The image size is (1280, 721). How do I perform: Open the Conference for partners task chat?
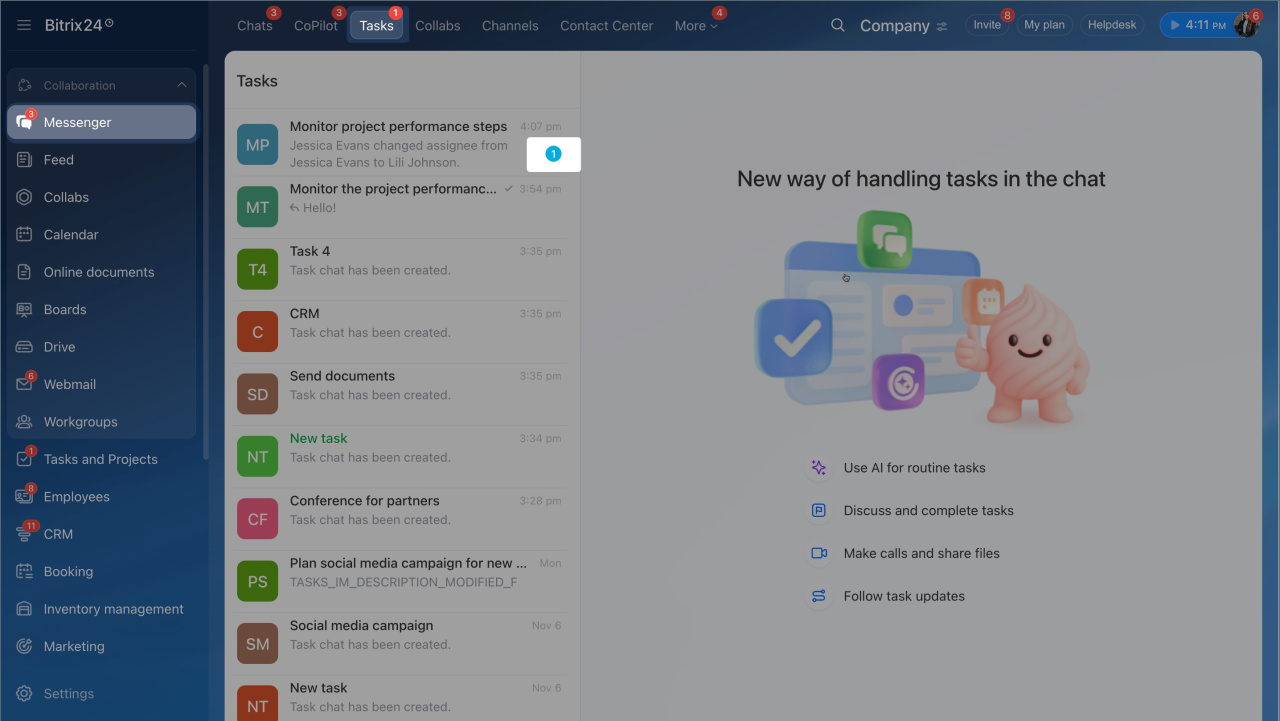[400, 510]
